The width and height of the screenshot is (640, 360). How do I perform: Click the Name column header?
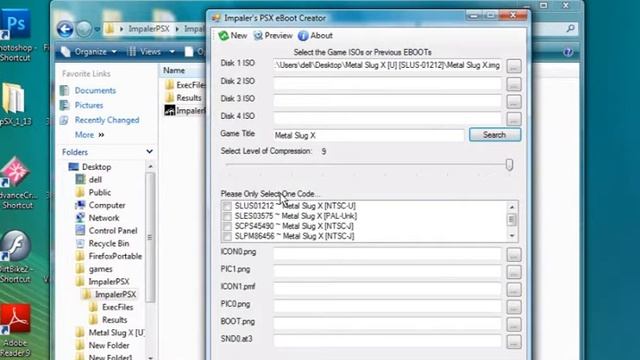click(174, 70)
